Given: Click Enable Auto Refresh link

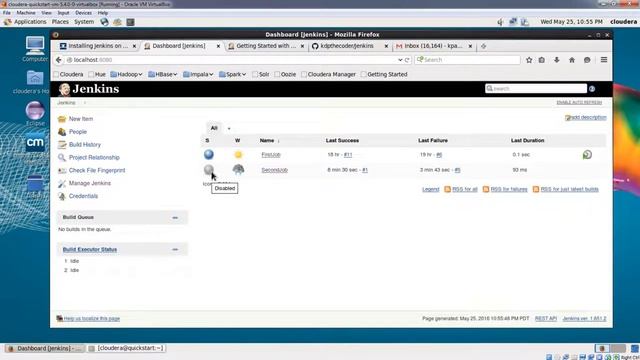Looking at the screenshot, I should [x=579, y=102].
